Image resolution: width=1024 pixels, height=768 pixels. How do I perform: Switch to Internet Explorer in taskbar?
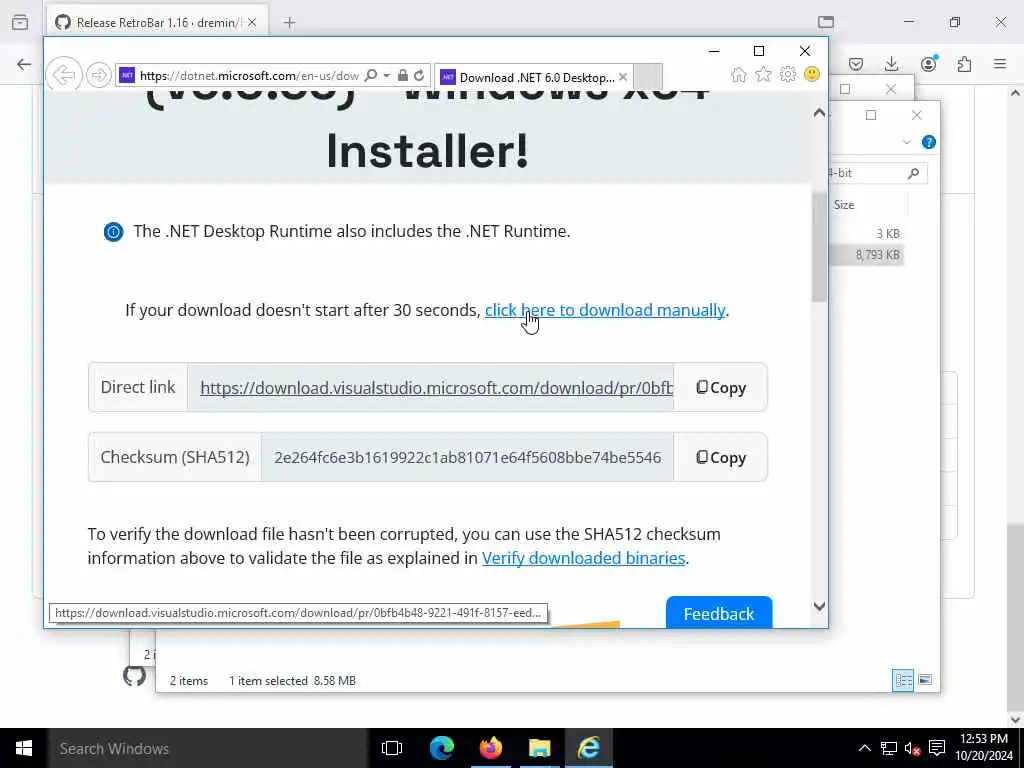(x=588, y=748)
